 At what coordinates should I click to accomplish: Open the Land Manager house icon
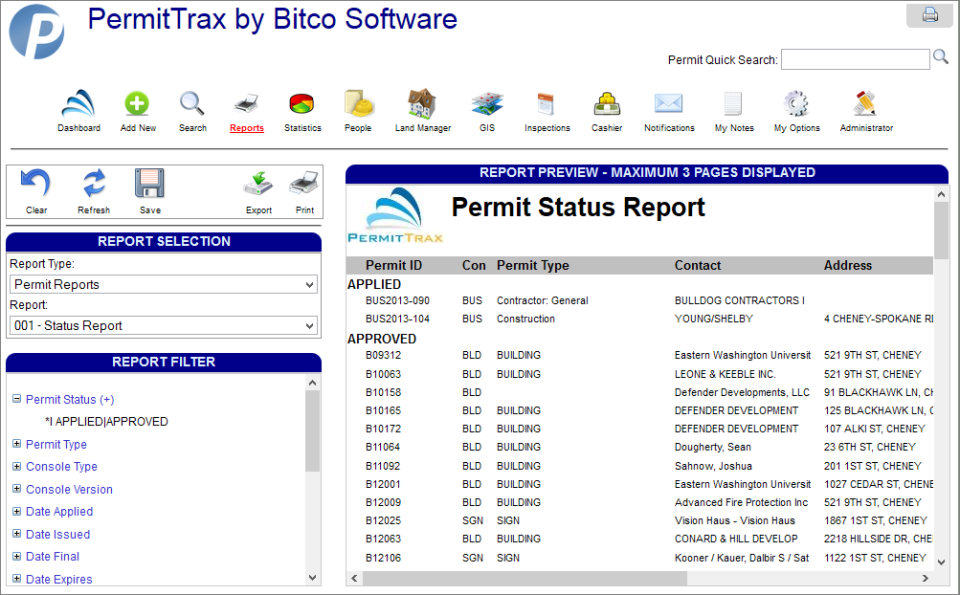(422, 103)
